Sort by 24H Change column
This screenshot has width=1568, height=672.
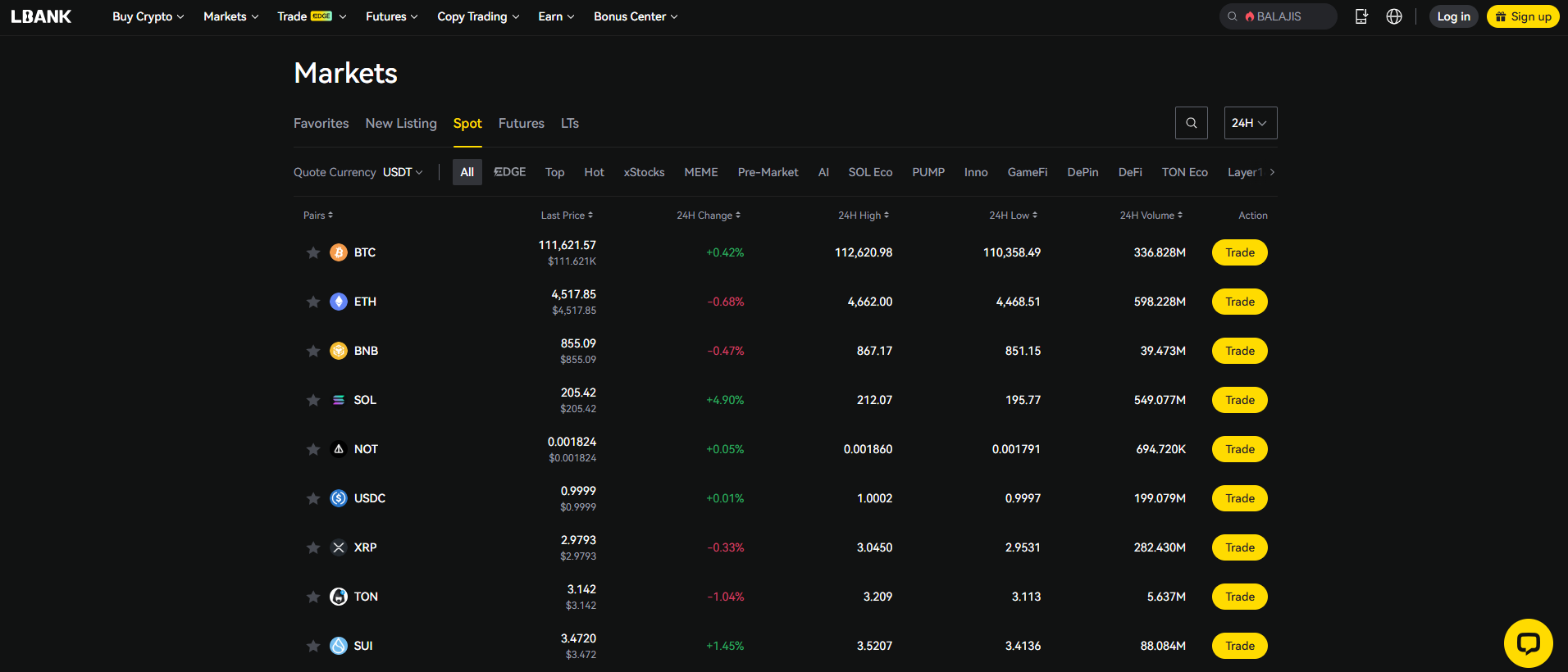[x=709, y=216]
